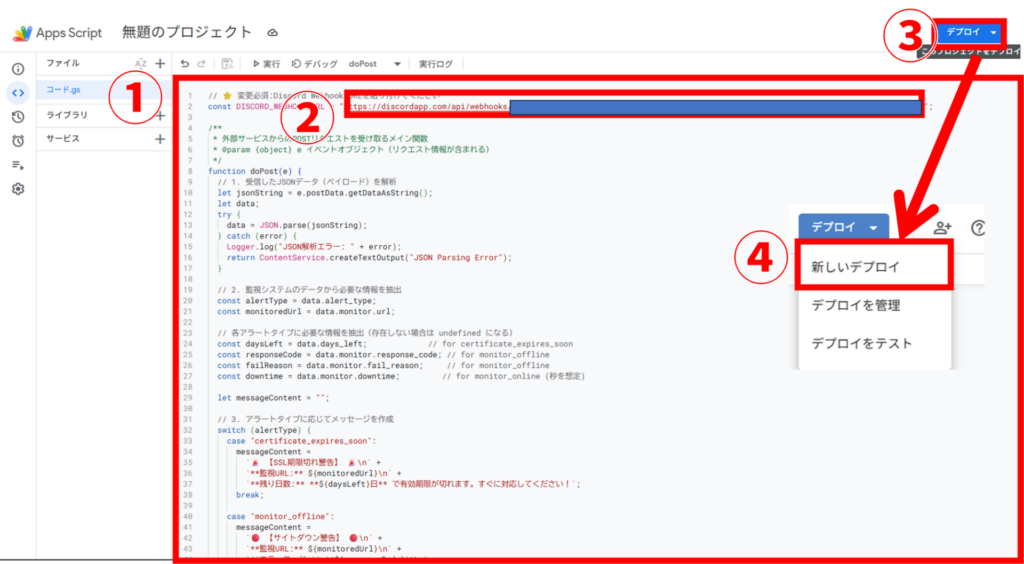This screenshot has height=564, width=1024.
Task: Open Project Settings gear icon
Action: pos(18,189)
